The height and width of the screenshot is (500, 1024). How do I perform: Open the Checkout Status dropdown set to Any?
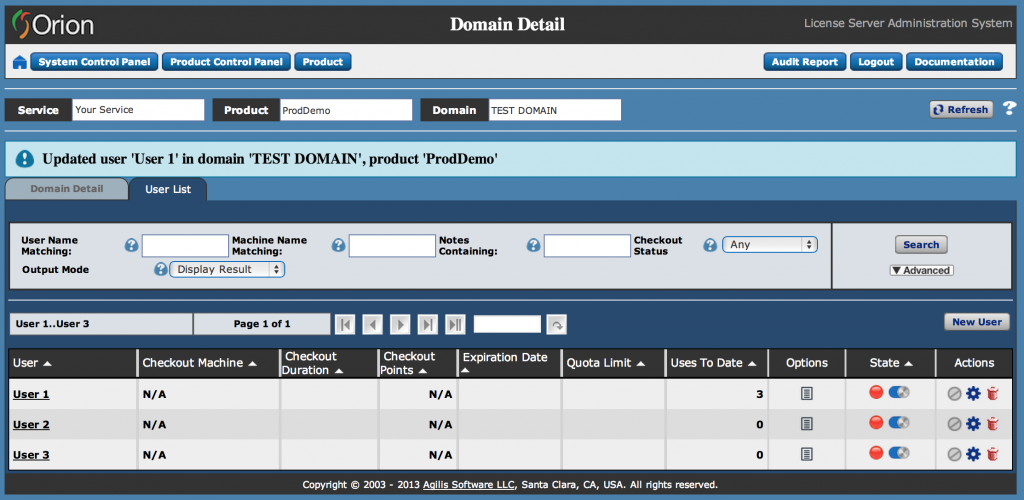point(769,245)
